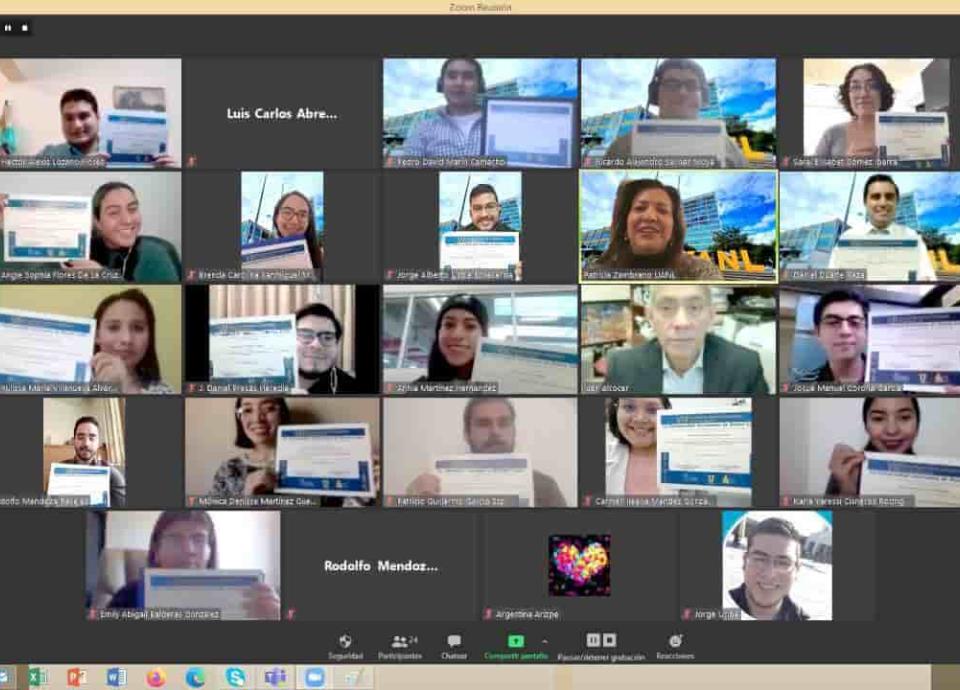Open Microsoft Teams from the taskbar
Viewport: 960px width, 690px height.
(275, 677)
